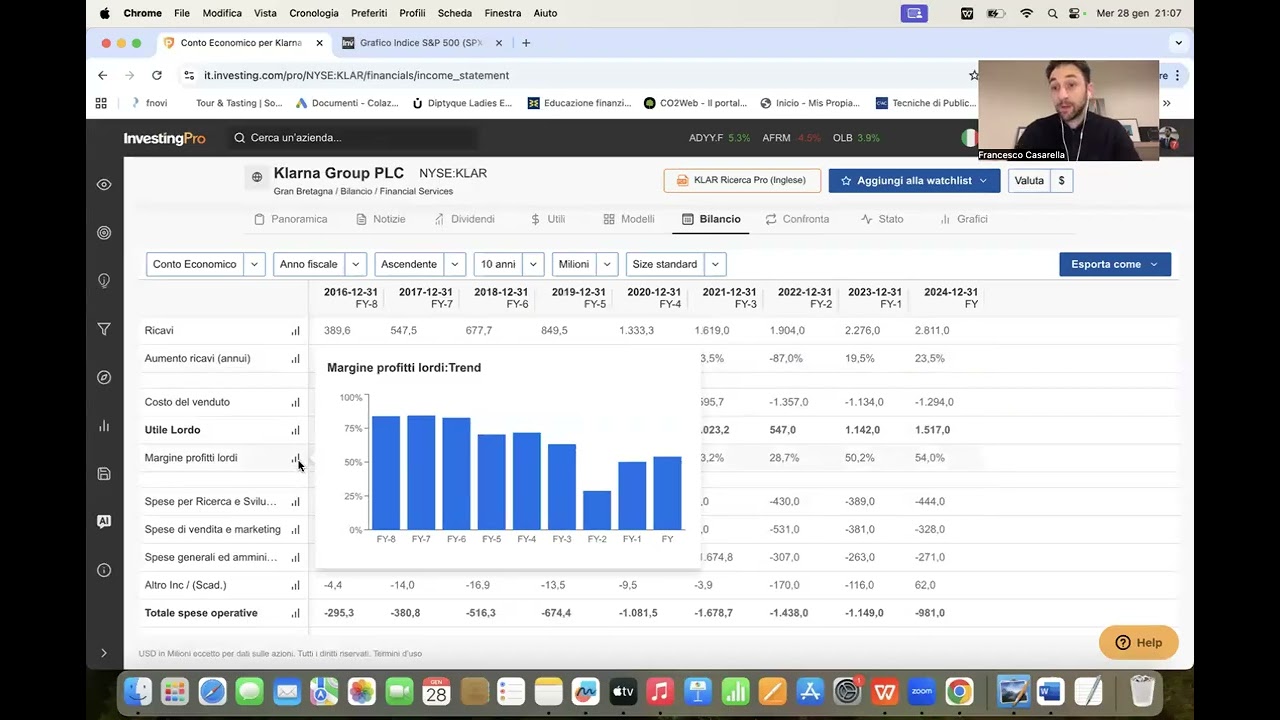
Task: Open the bookmarks apps grid icon
Action: pos(101,103)
